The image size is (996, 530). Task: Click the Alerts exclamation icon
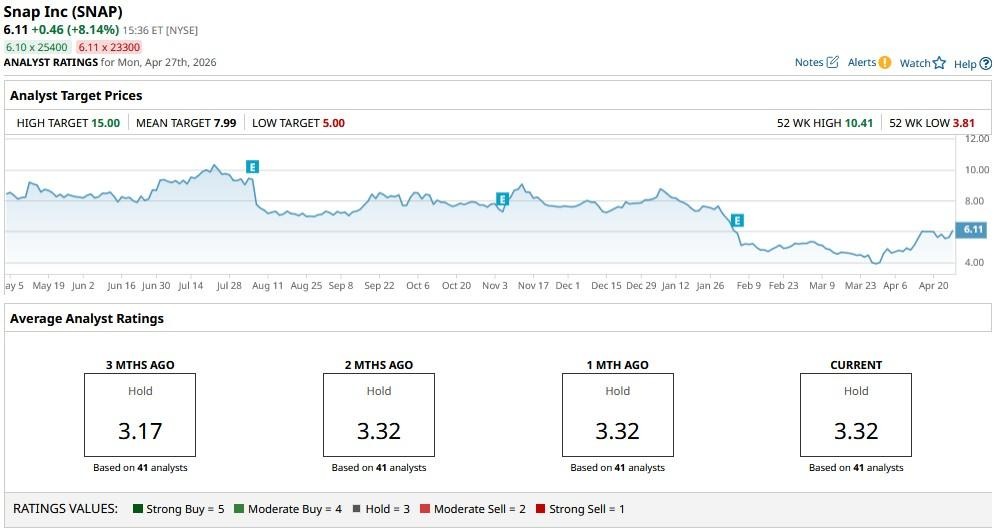[x=885, y=62]
